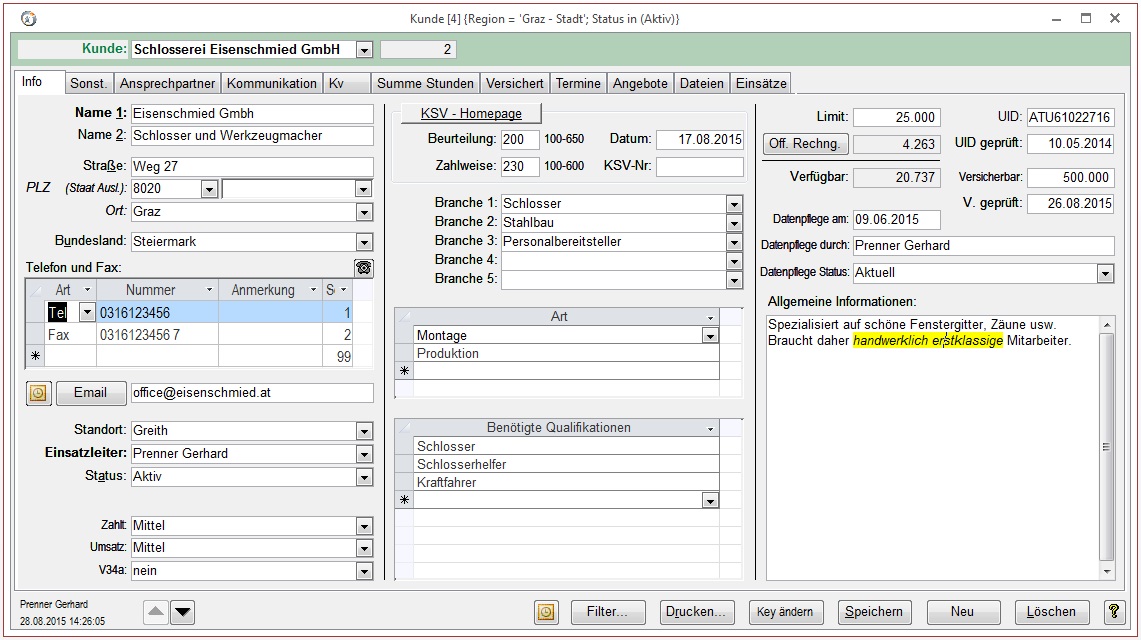This screenshot has width=1141, height=640.
Task: Open the Datenpflege Status dropdown
Action: click(x=1105, y=273)
